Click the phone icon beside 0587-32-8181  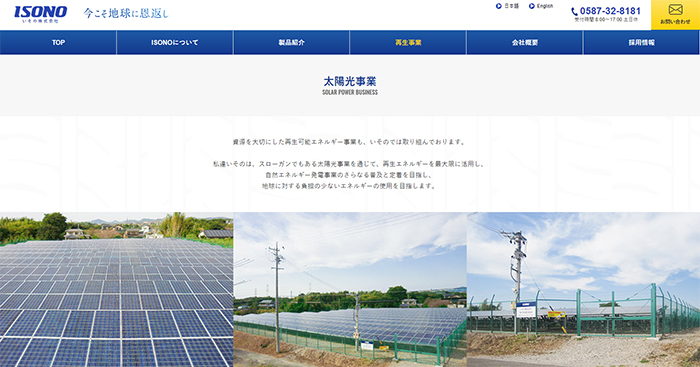click(x=574, y=12)
